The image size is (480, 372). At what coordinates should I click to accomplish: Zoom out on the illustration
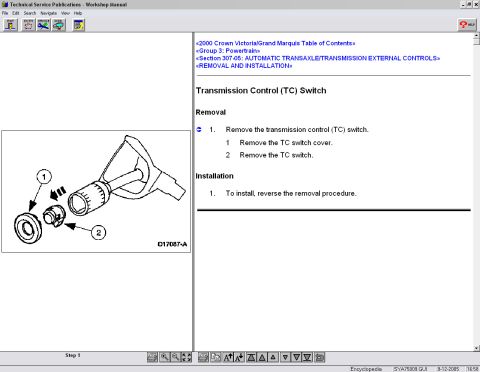pos(175,357)
